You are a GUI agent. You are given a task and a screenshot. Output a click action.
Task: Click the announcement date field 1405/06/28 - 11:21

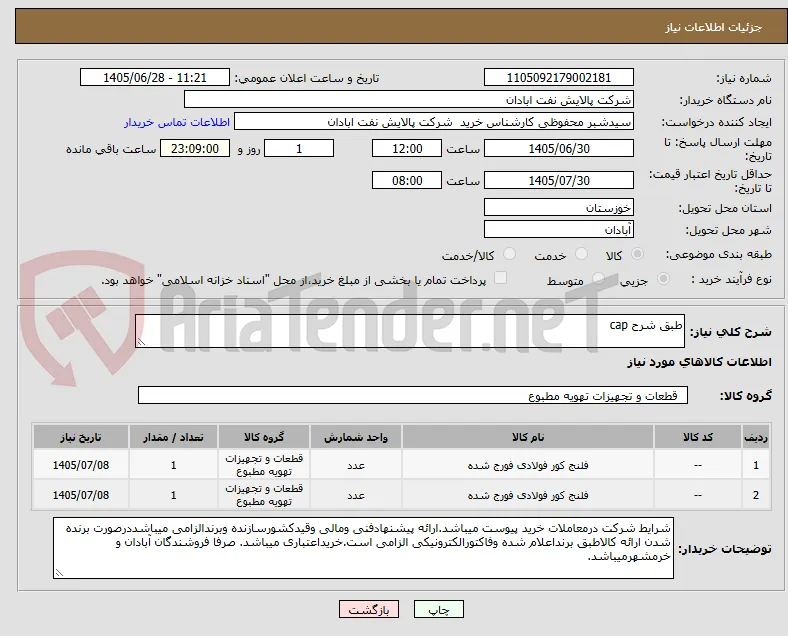click(155, 78)
